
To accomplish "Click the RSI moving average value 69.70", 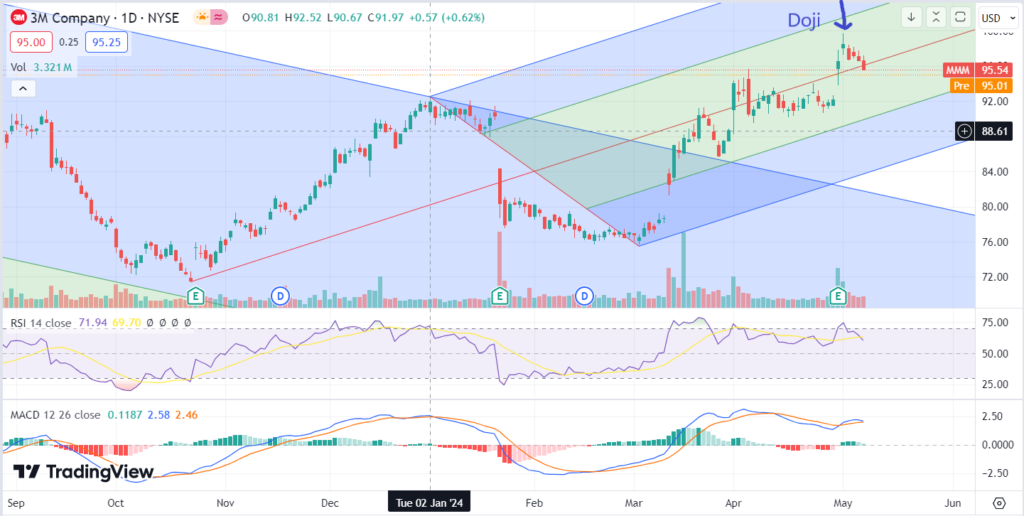I will pyautogui.click(x=127, y=323).
